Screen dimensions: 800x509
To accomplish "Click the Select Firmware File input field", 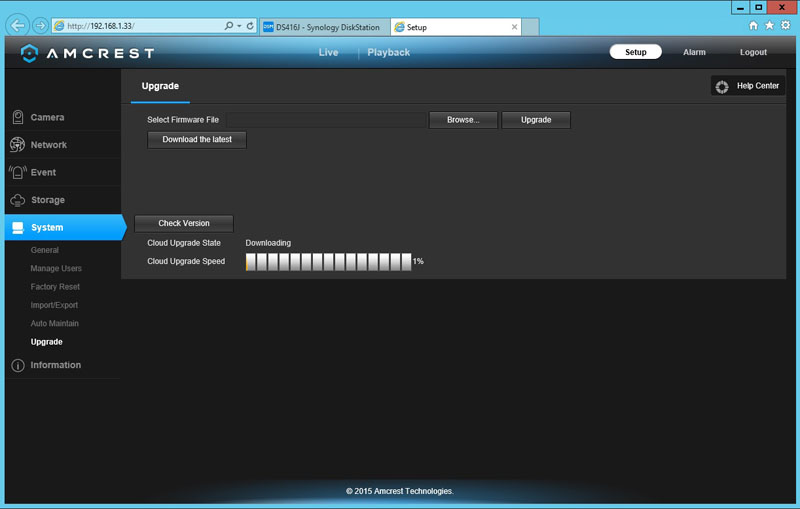I will coord(327,120).
